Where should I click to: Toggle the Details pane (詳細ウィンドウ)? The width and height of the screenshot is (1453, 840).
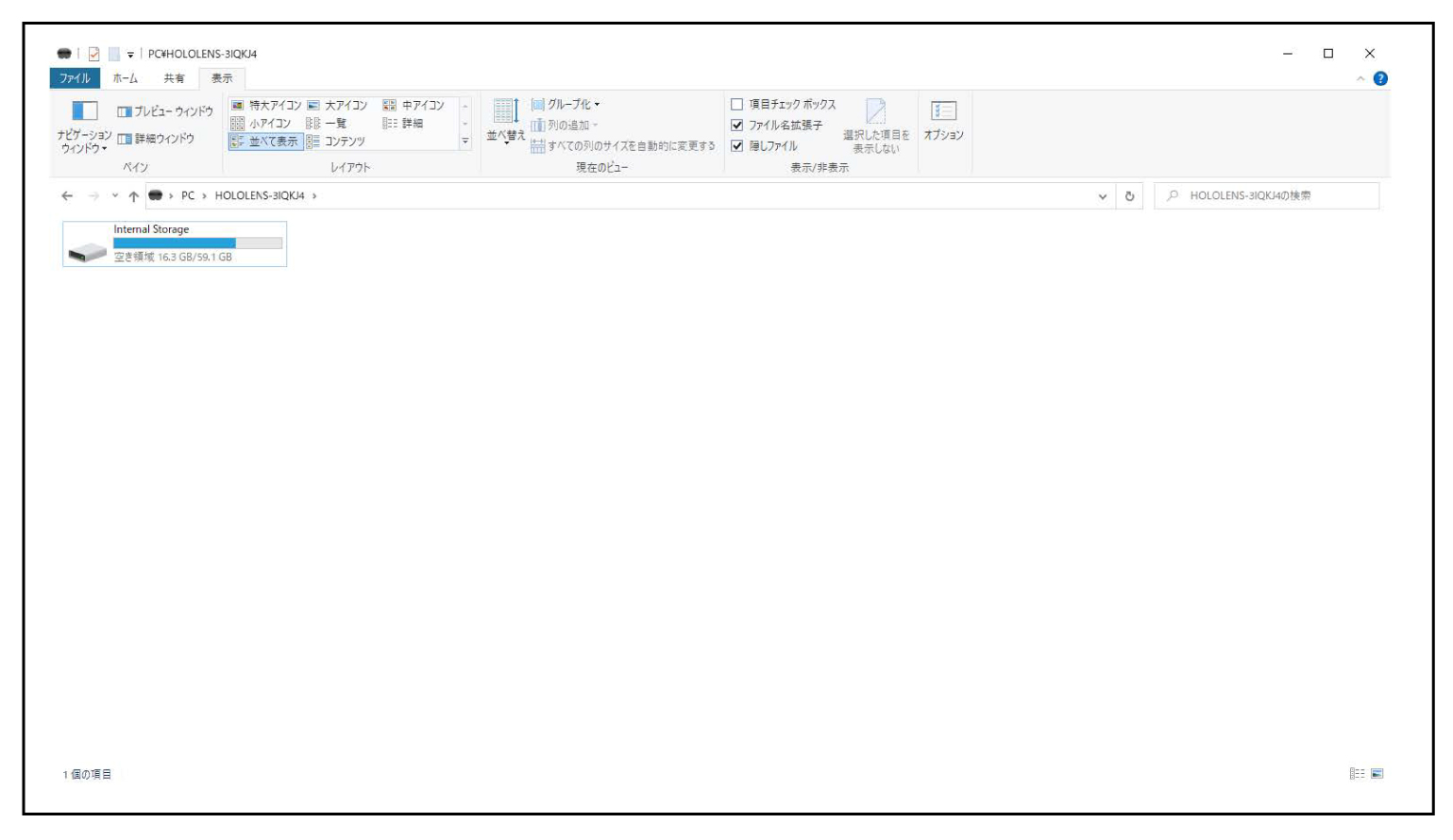click(x=156, y=139)
